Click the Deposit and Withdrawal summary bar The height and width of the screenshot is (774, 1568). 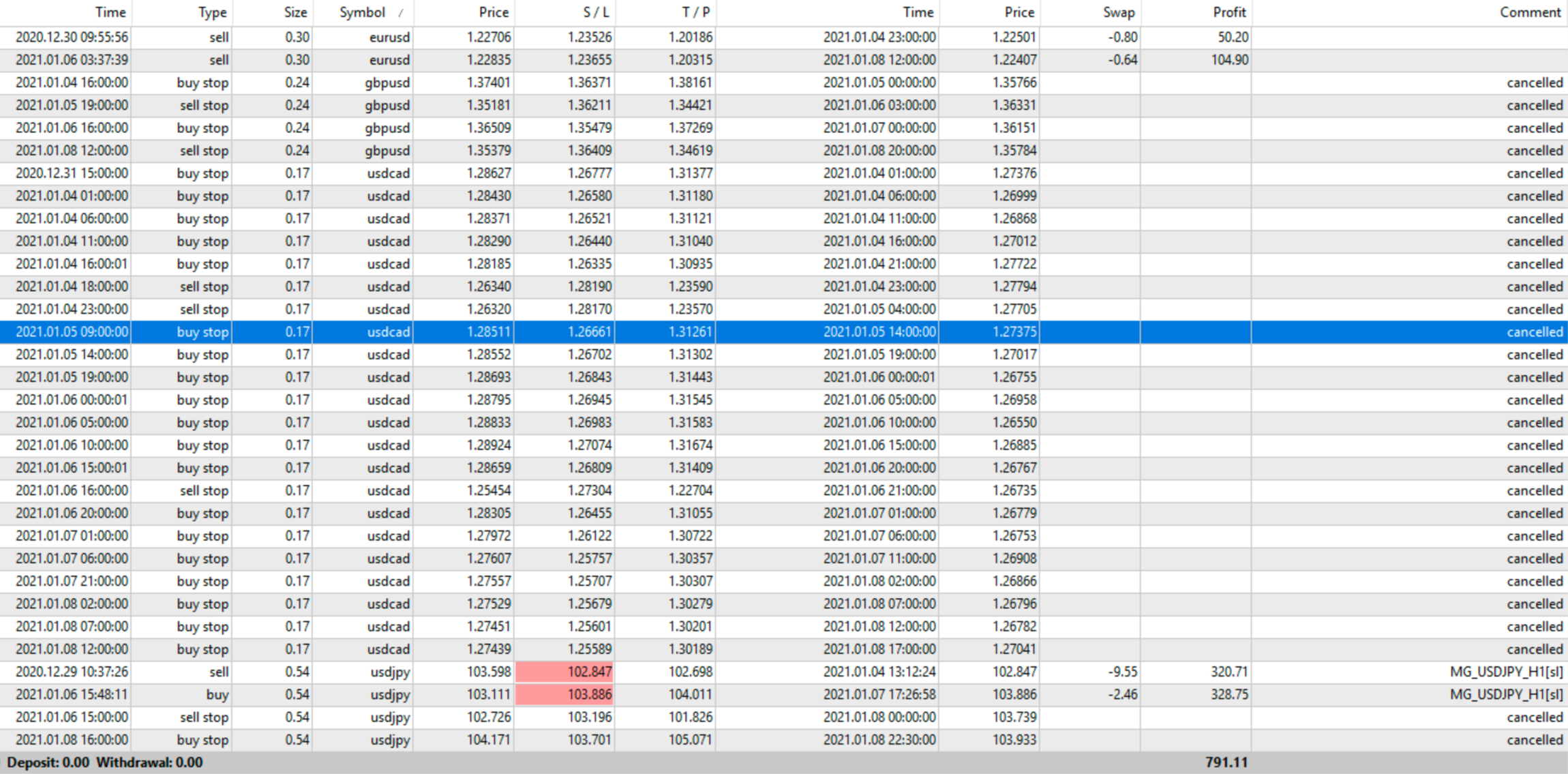point(106,762)
